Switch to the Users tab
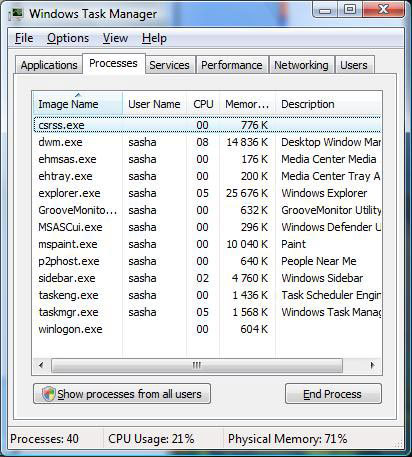 [x=354, y=65]
